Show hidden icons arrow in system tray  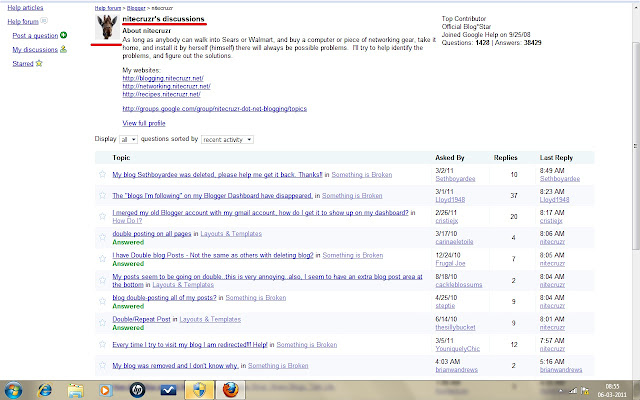click(x=560, y=391)
